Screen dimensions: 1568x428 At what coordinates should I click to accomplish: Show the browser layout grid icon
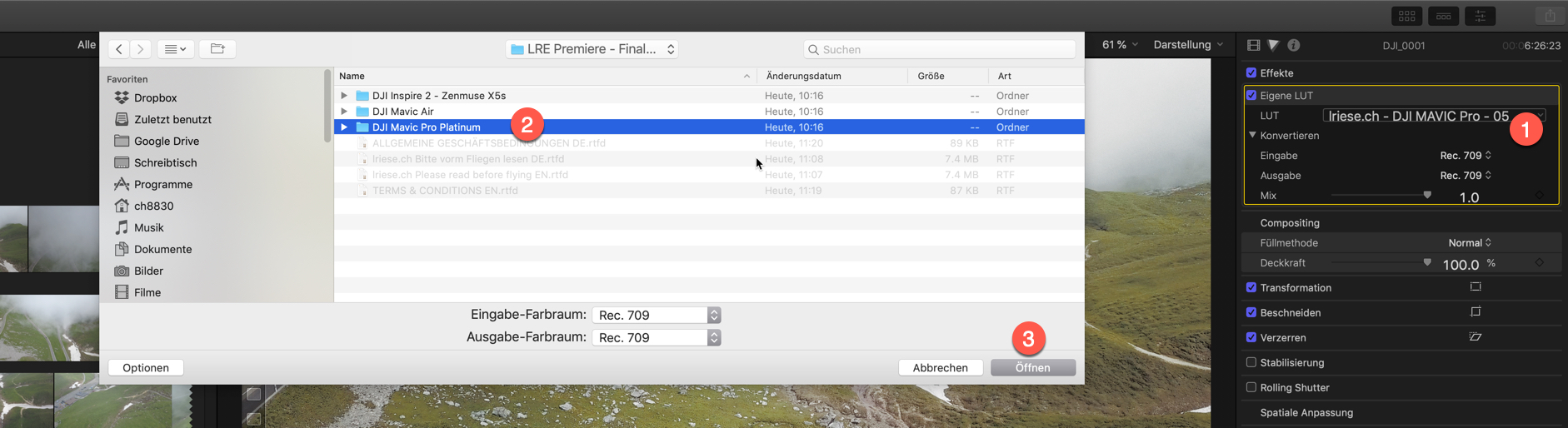(x=1407, y=16)
